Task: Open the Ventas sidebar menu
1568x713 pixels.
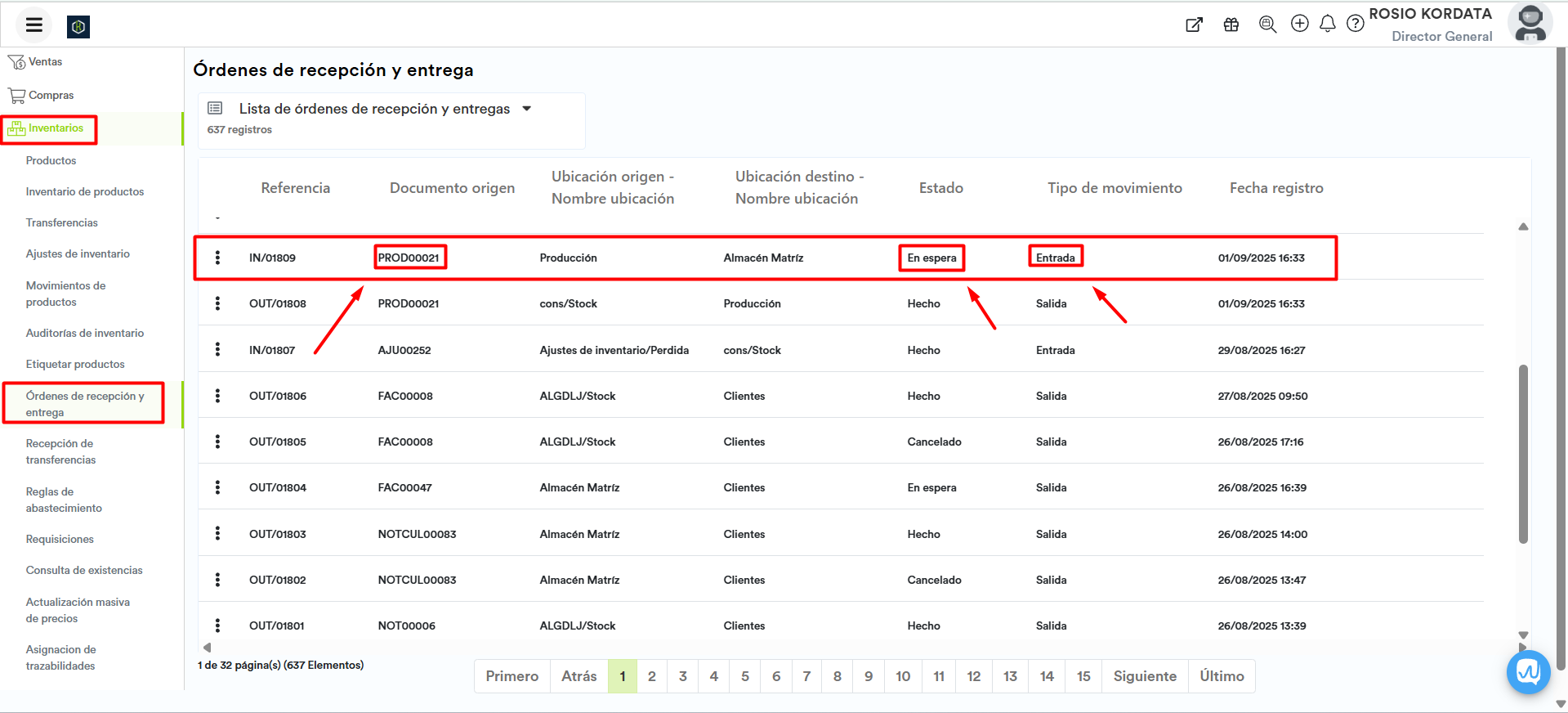Action: pyautogui.click(x=45, y=62)
